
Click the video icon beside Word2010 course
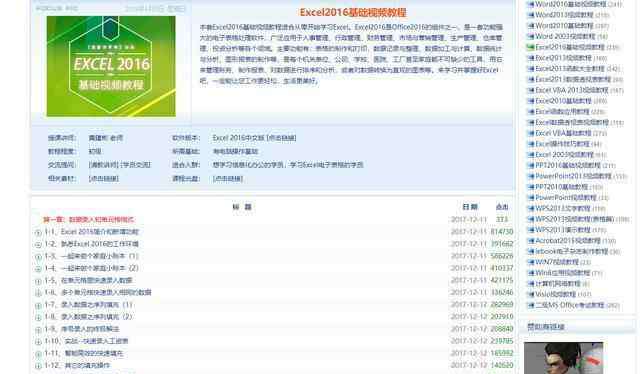pyautogui.click(x=530, y=26)
